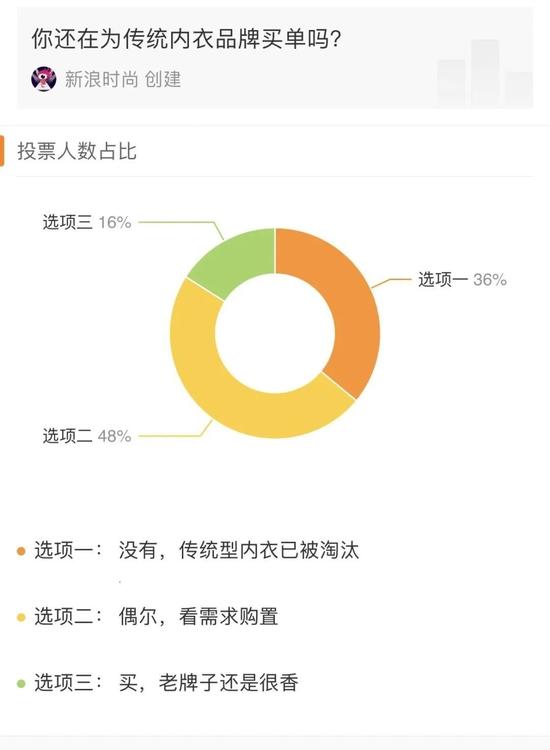This screenshot has width=550, height=750.
Task: Open the 新浪时尚 creator name link
Action: pyautogui.click(x=101, y=79)
